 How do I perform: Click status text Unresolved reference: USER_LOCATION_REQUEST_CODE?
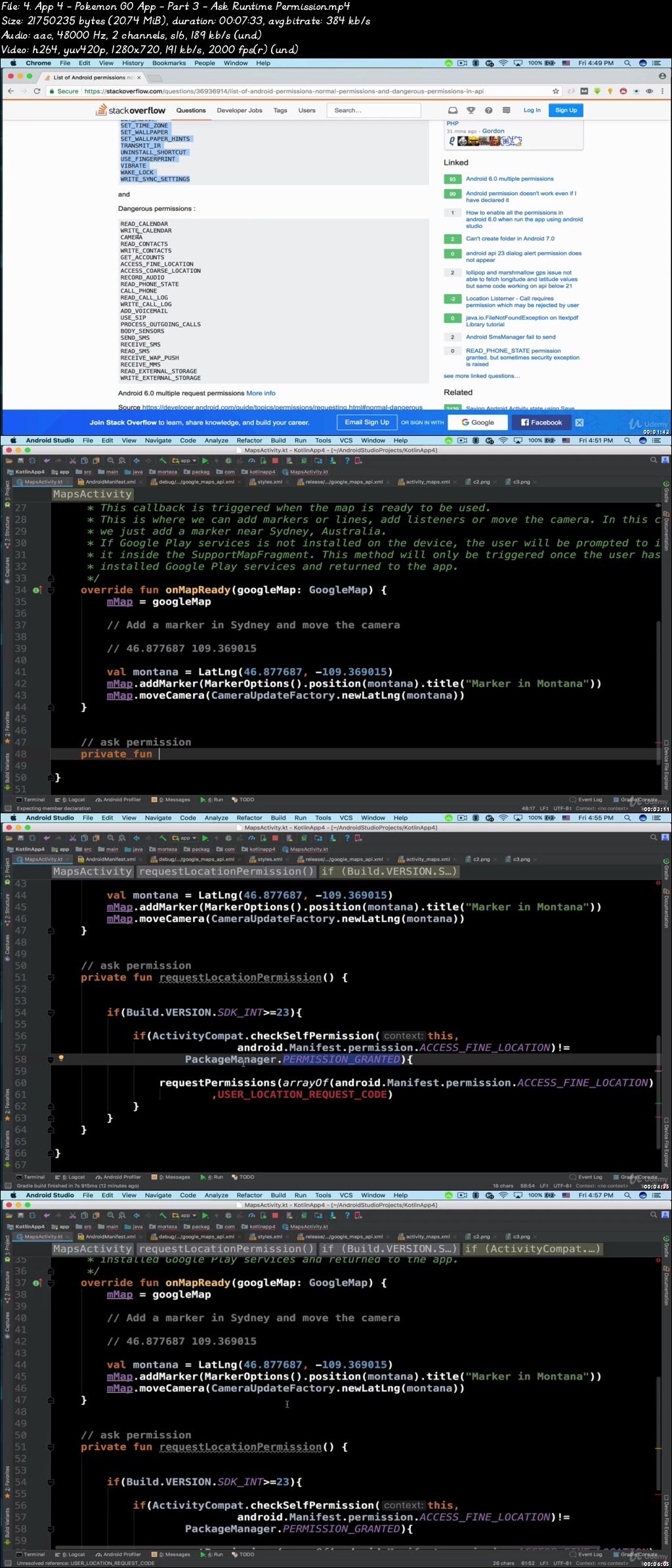tap(85, 1563)
